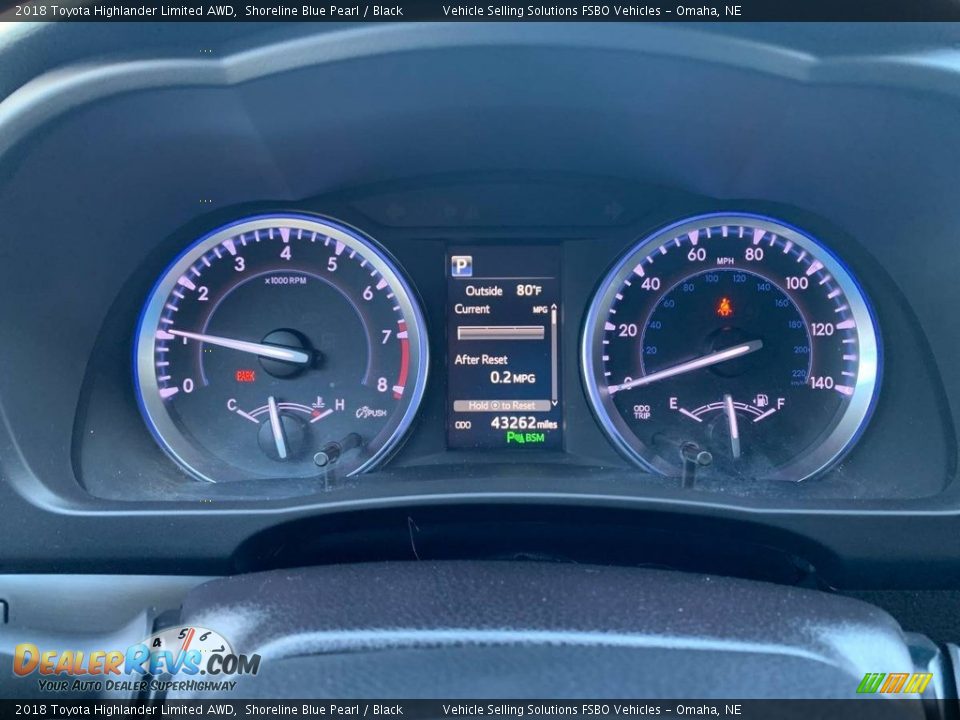Click the red coolant temperature icon

(x=318, y=404)
